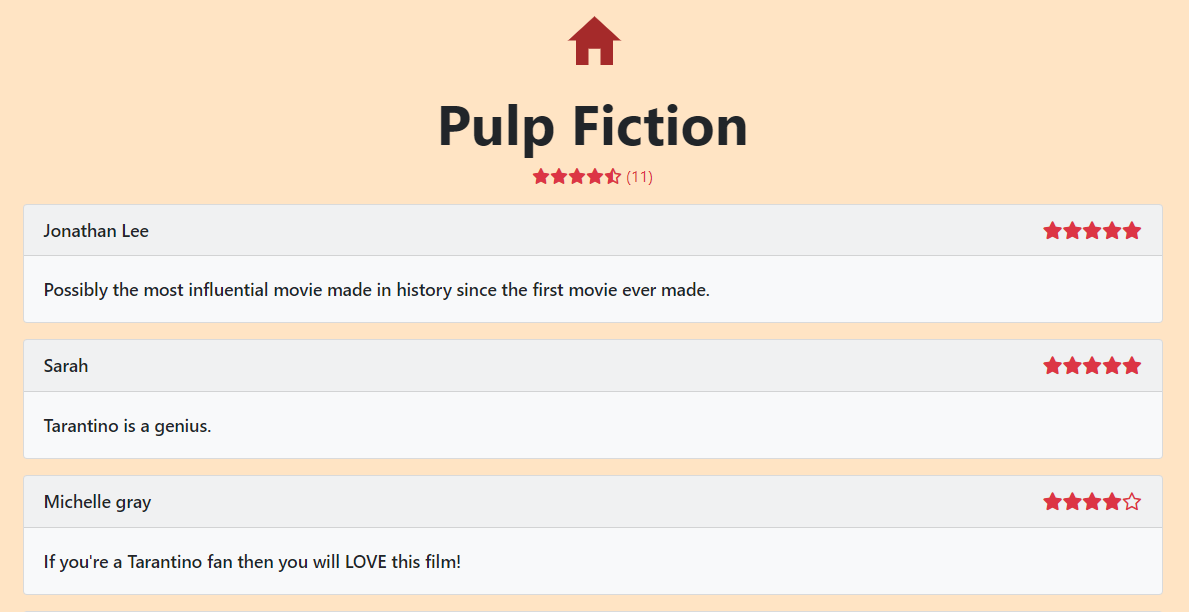Click Michelle gray's reviewer name
This screenshot has height=612, width=1189.
(97, 501)
